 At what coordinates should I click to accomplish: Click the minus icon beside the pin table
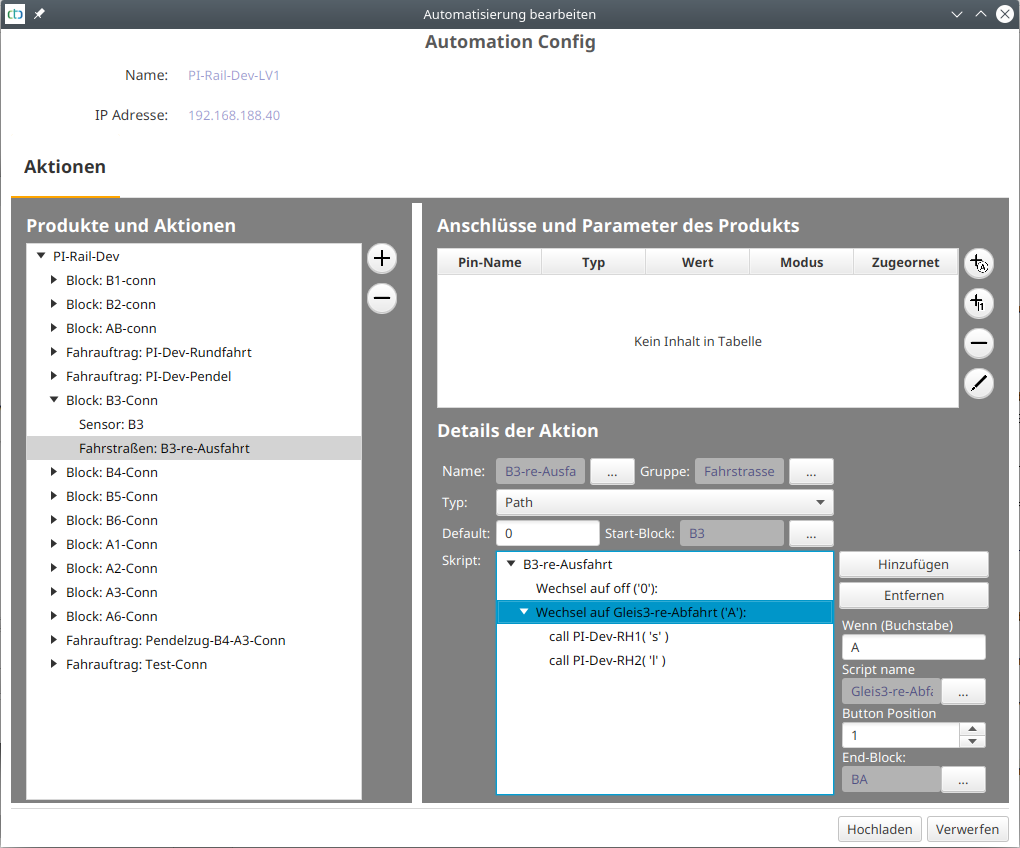[x=978, y=344]
